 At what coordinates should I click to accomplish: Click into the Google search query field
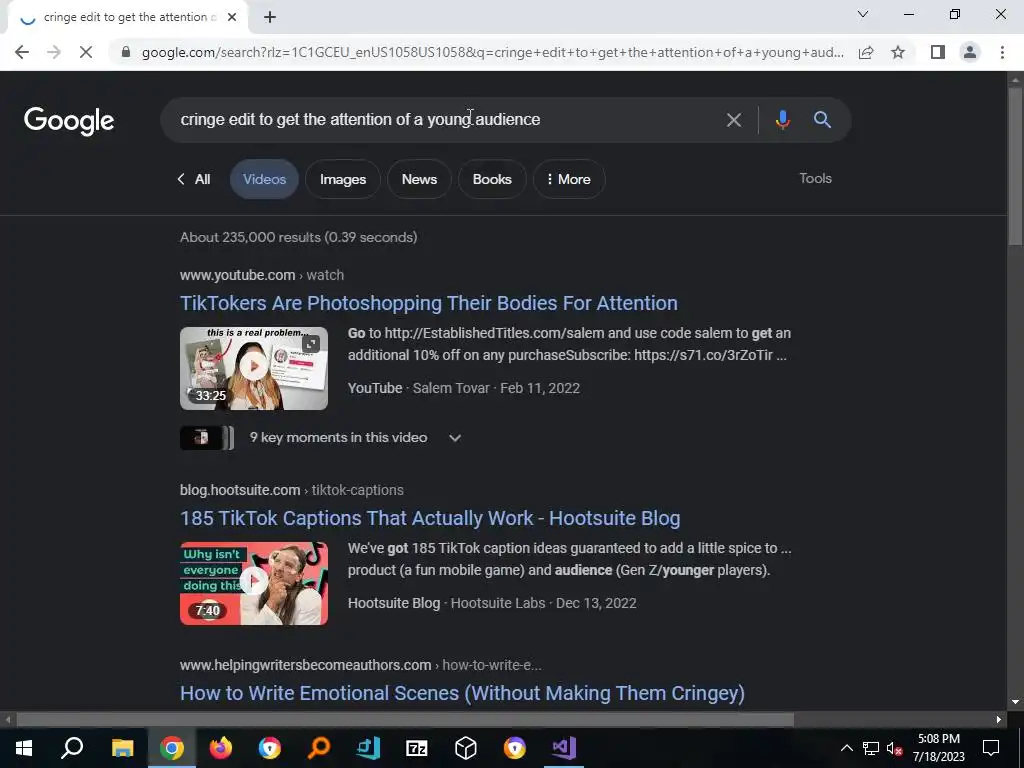click(x=444, y=120)
